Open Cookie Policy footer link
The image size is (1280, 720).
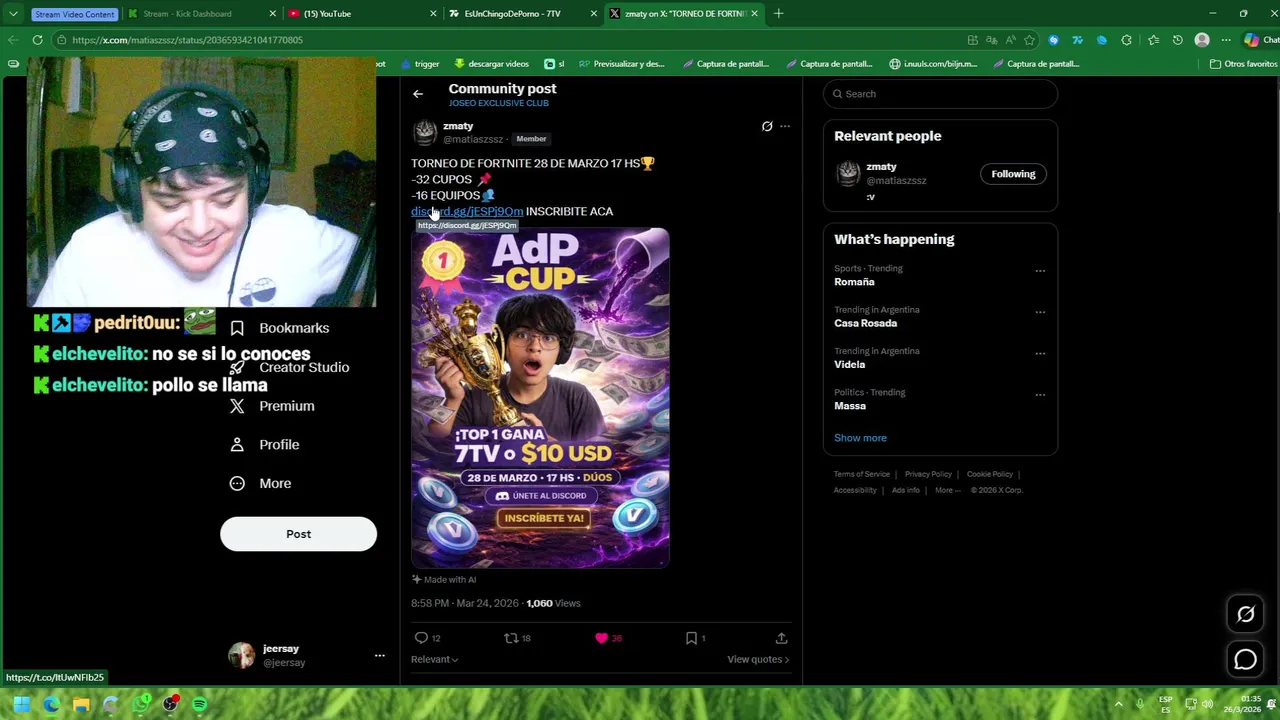(990, 474)
